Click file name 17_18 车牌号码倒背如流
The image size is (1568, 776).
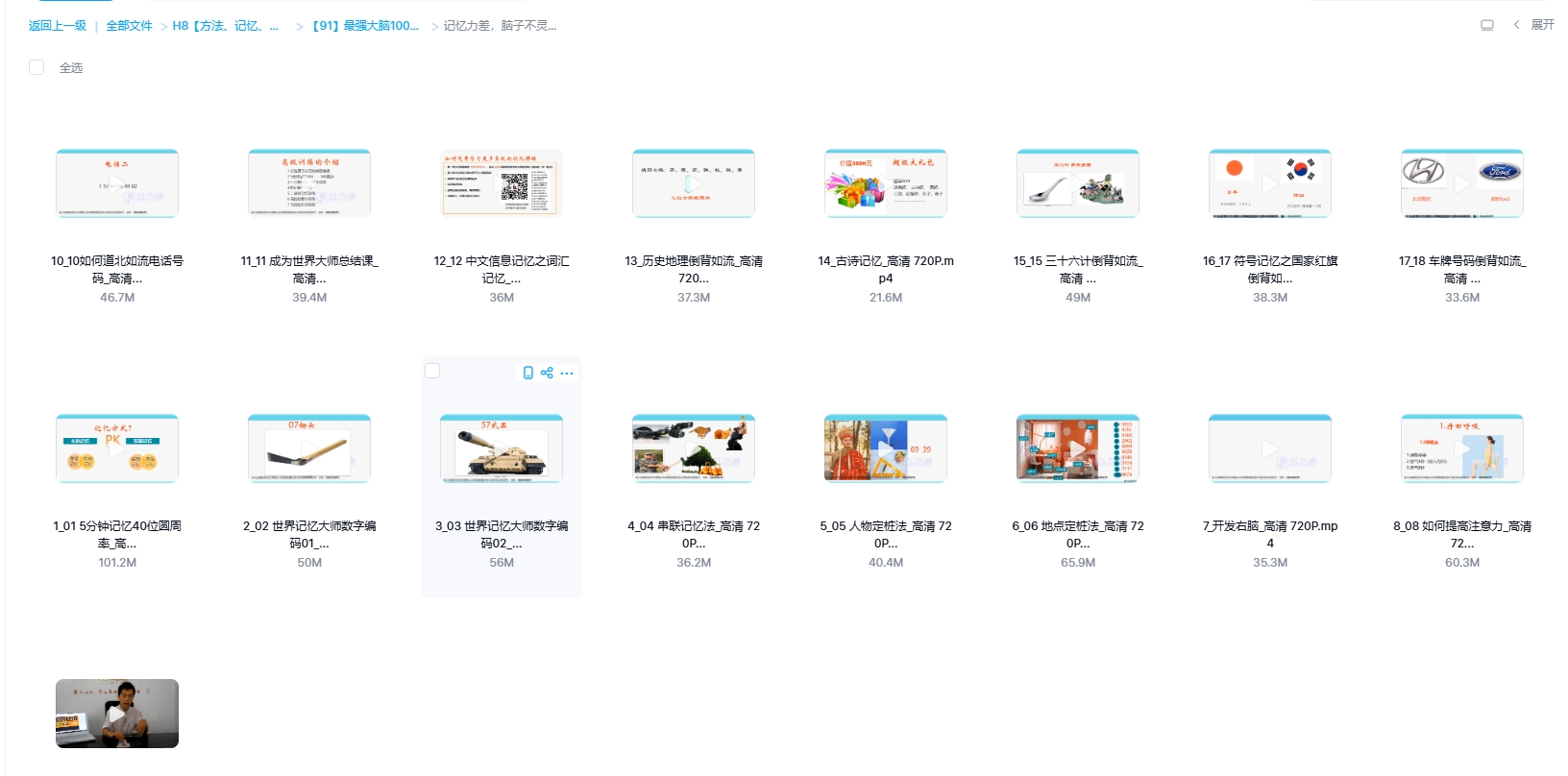tap(1462, 270)
